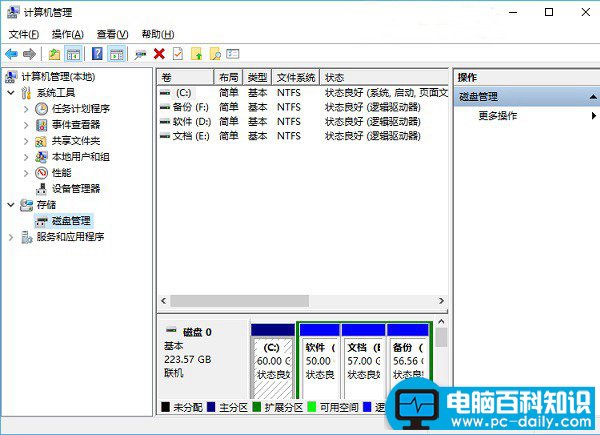600x435 pixels.
Task: Click the red X Delete icon
Action: click(x=159, y=54)
